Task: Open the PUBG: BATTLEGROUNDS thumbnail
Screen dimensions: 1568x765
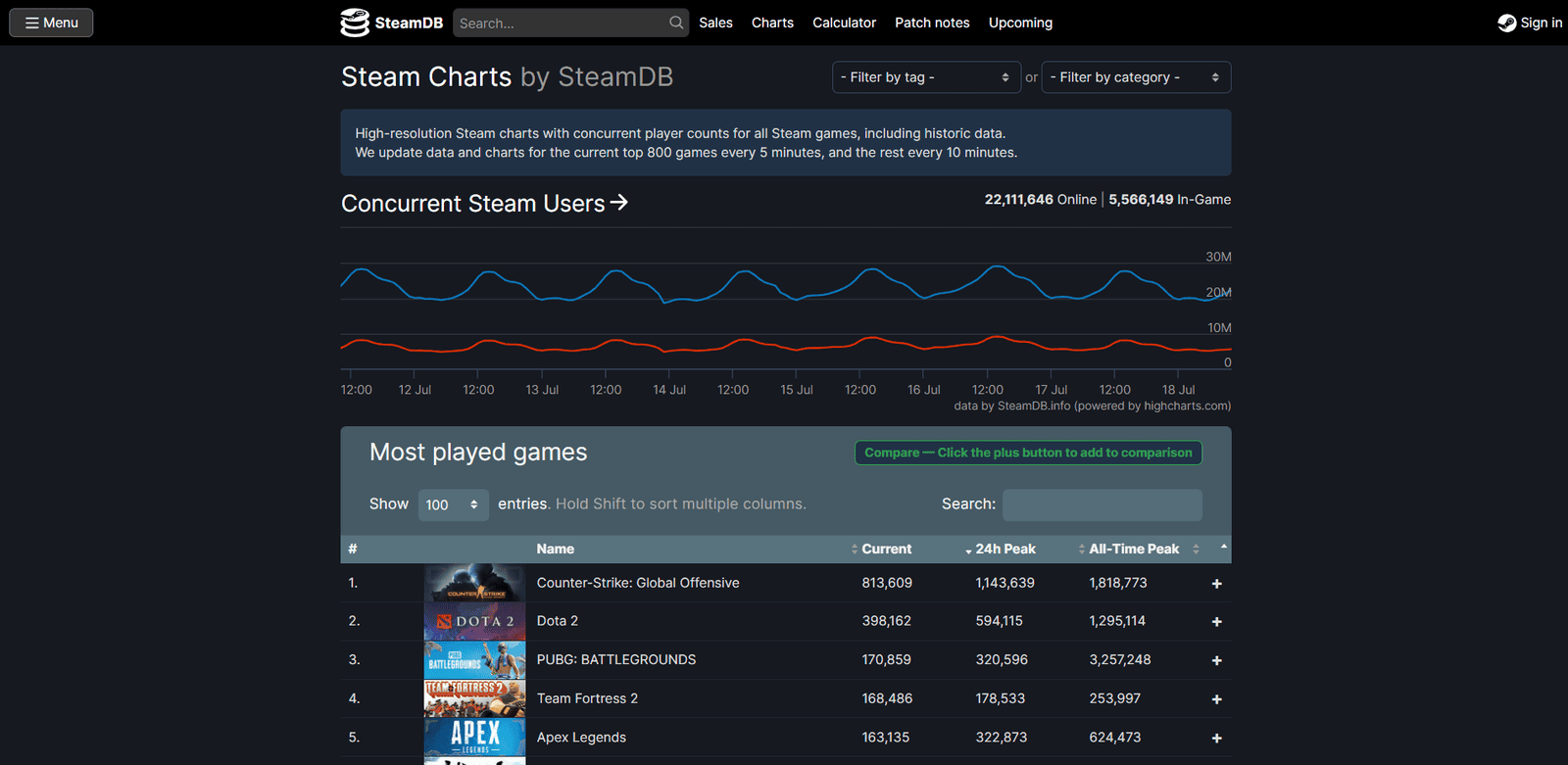Action: pos(474,660)
